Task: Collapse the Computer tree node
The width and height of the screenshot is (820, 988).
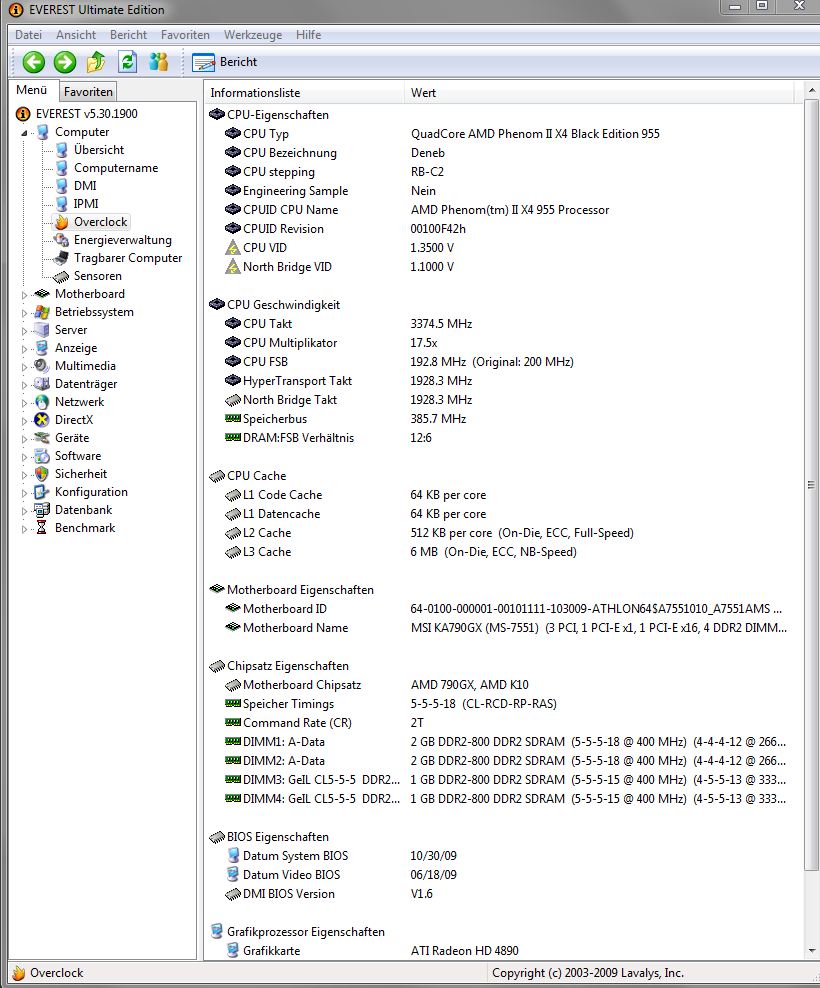Action: coord(24,133)
